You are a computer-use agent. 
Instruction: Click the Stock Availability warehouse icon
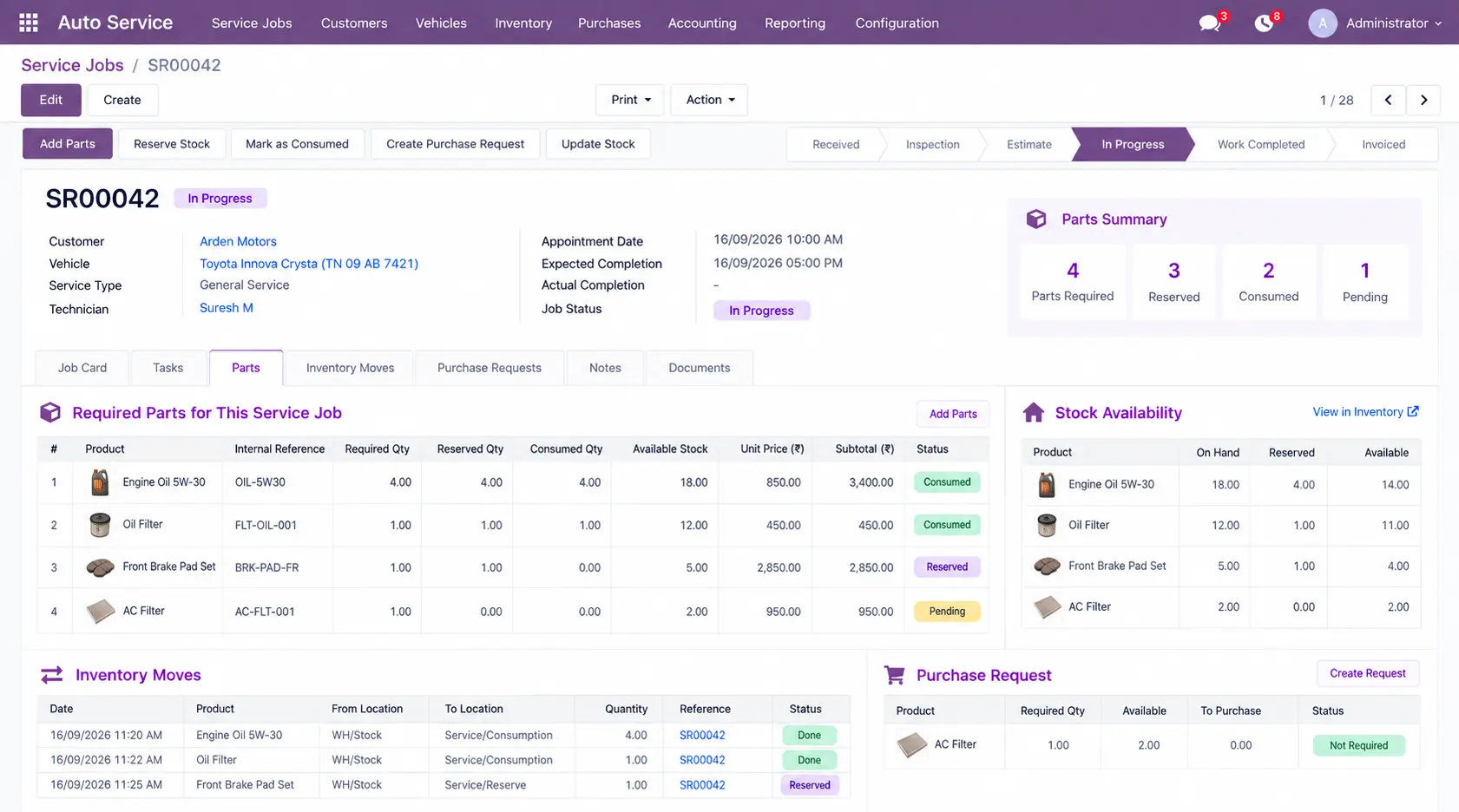pyautogui.click(x=1034, y=413)
